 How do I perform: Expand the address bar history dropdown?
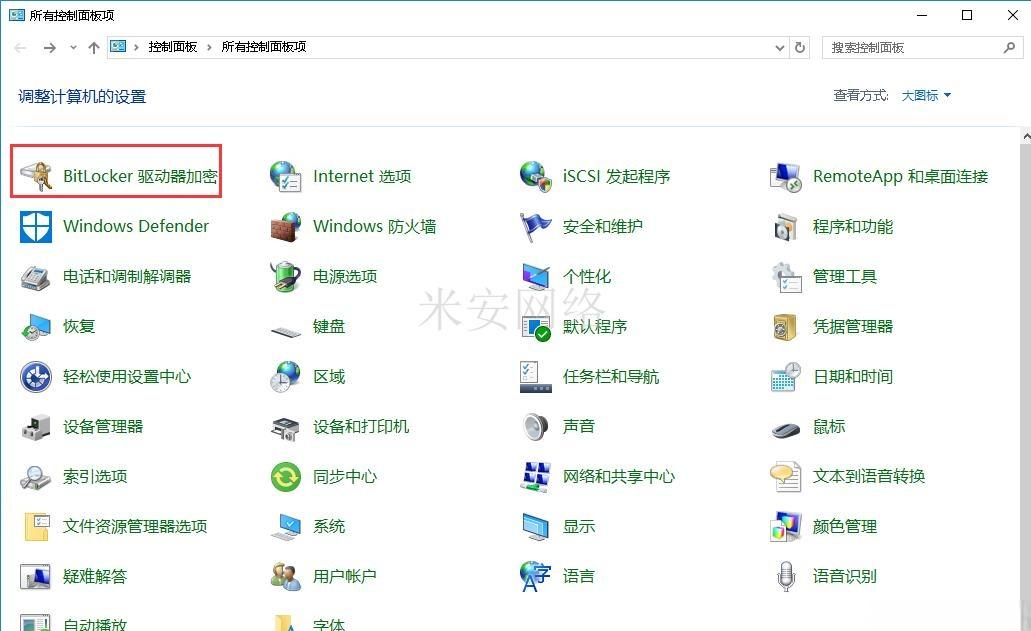tap(780, 47)
